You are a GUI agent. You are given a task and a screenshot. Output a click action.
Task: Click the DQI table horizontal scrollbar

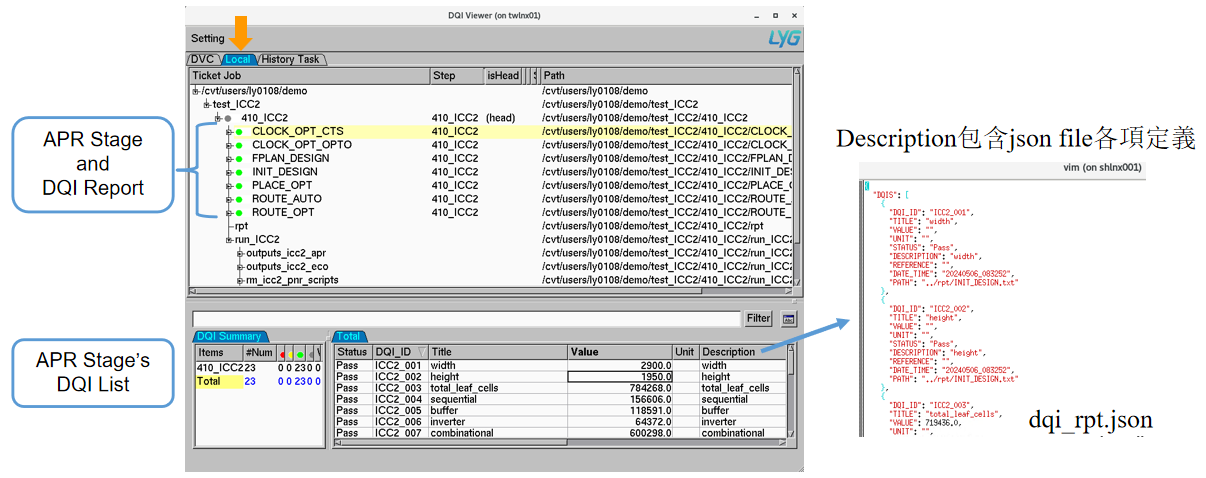(560, 441)
